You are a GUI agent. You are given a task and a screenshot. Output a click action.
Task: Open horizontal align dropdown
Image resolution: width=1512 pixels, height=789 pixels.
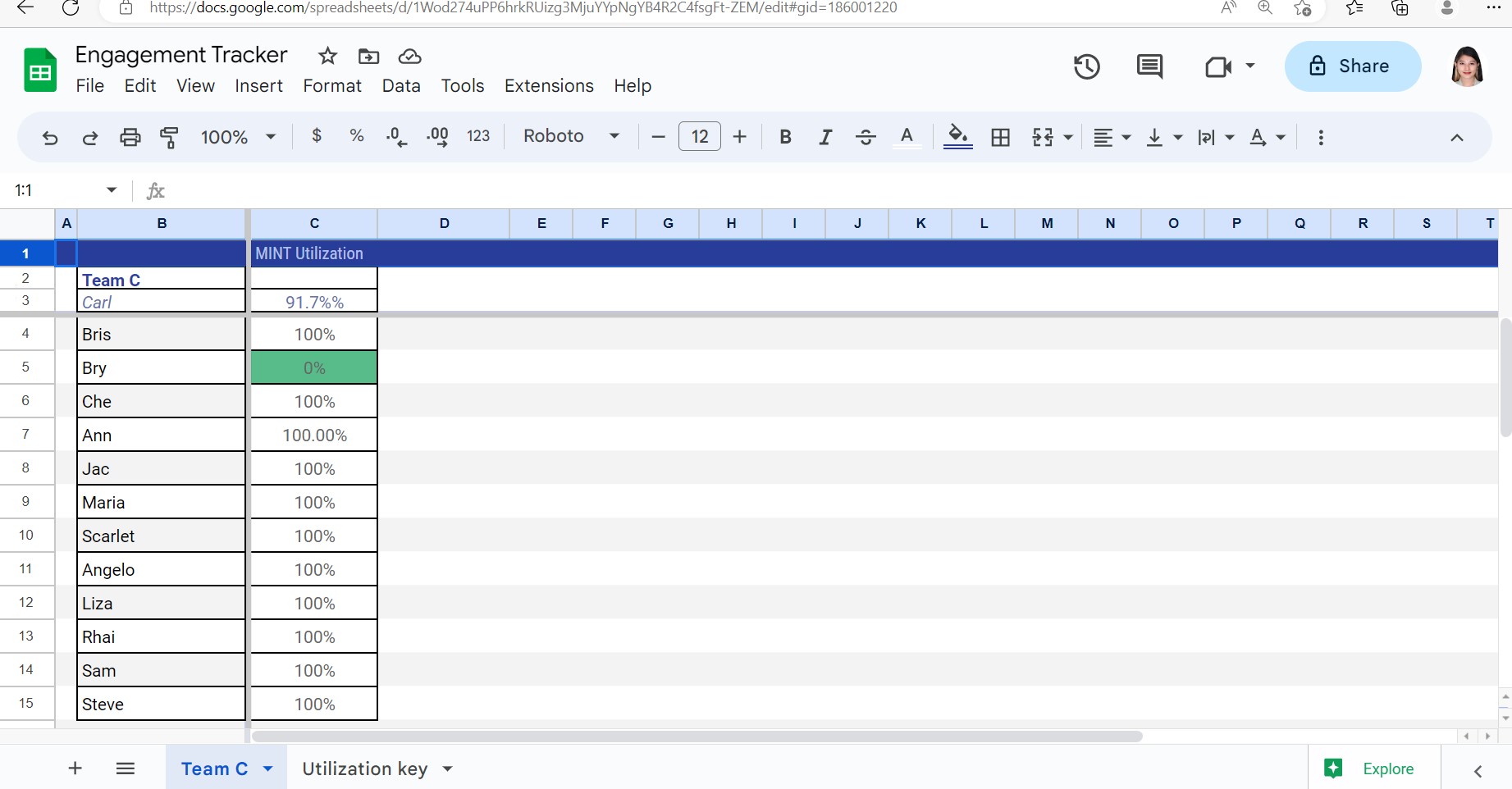click(1112, 137)
